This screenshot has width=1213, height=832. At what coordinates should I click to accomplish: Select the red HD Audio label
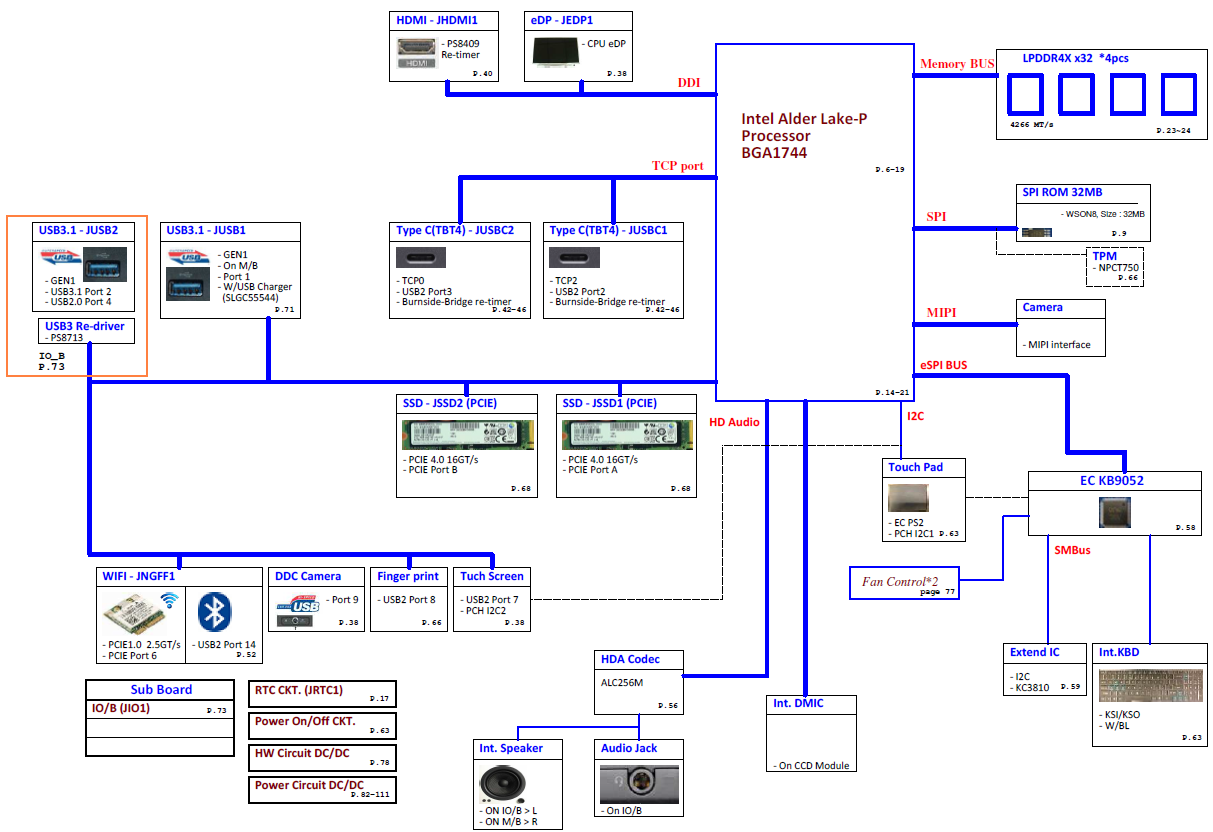[734, 422]
